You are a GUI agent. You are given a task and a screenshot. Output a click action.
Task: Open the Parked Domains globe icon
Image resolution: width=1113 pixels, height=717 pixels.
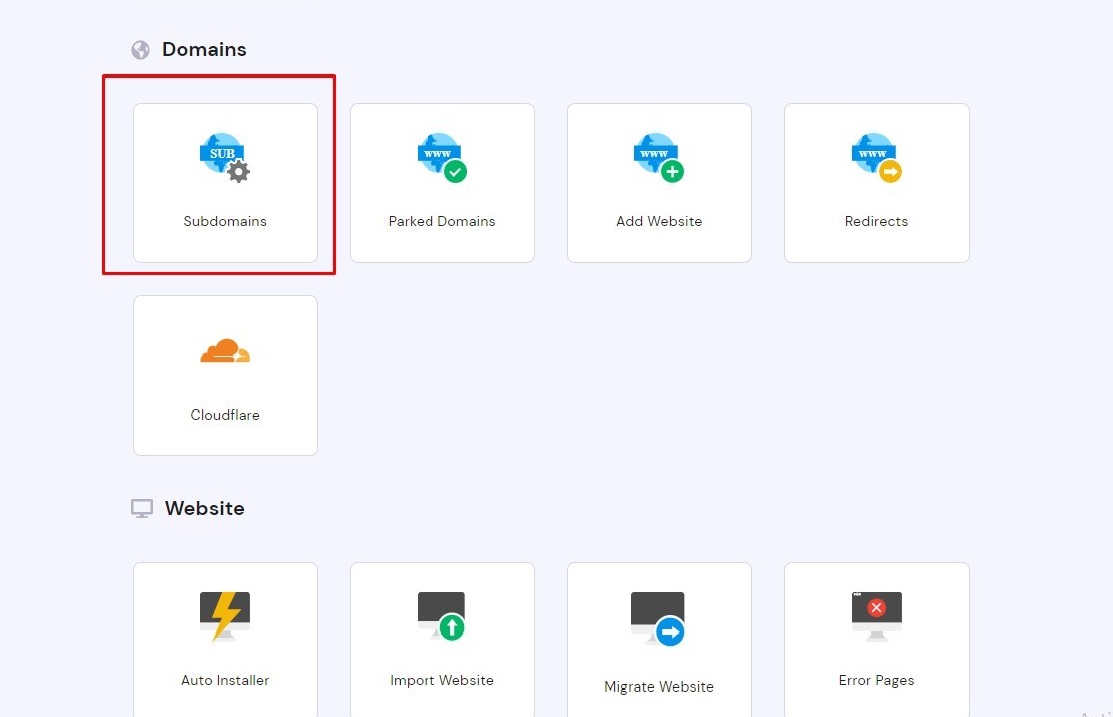point(441,157)
